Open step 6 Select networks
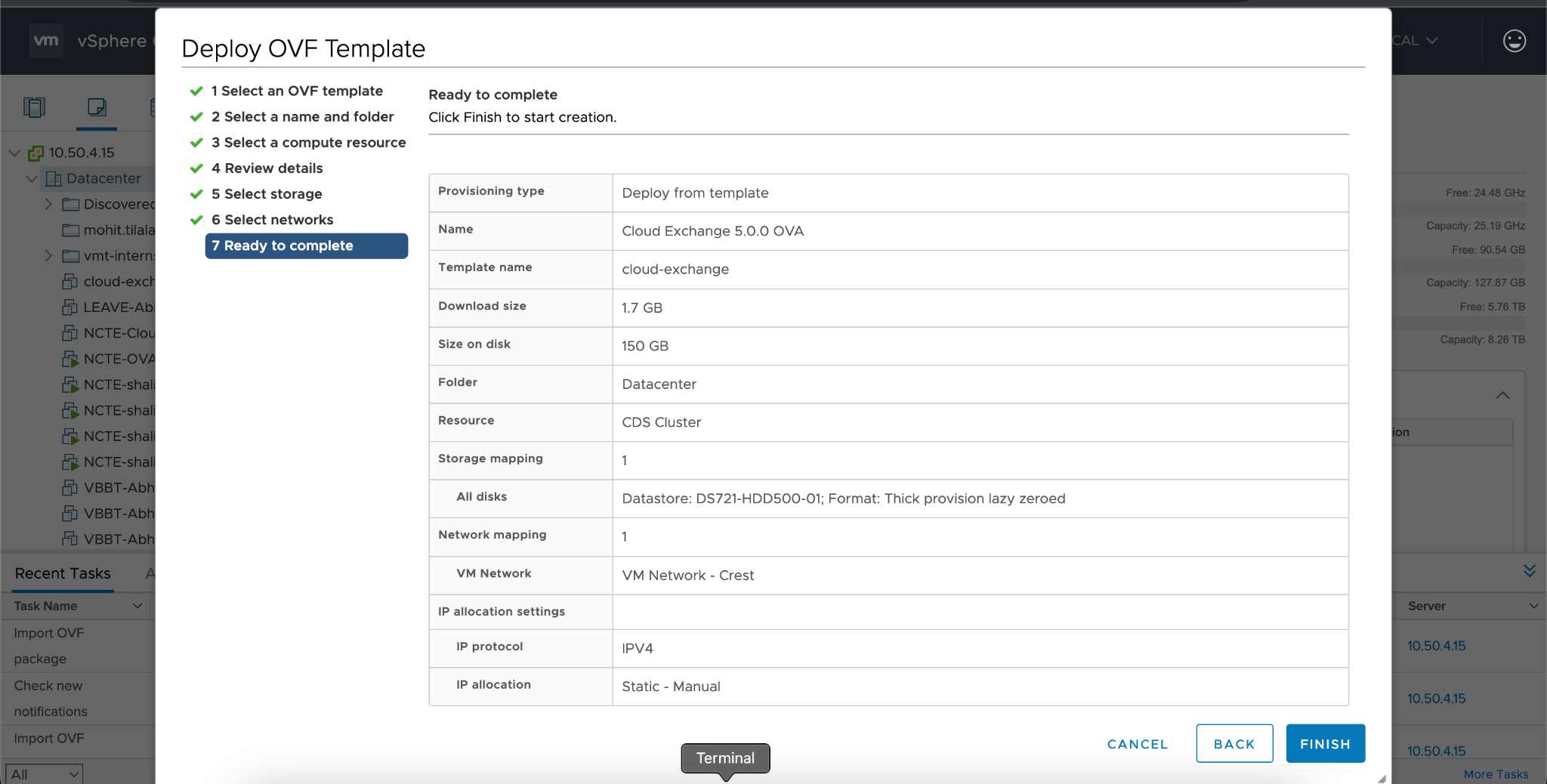 tap(272, 220)
